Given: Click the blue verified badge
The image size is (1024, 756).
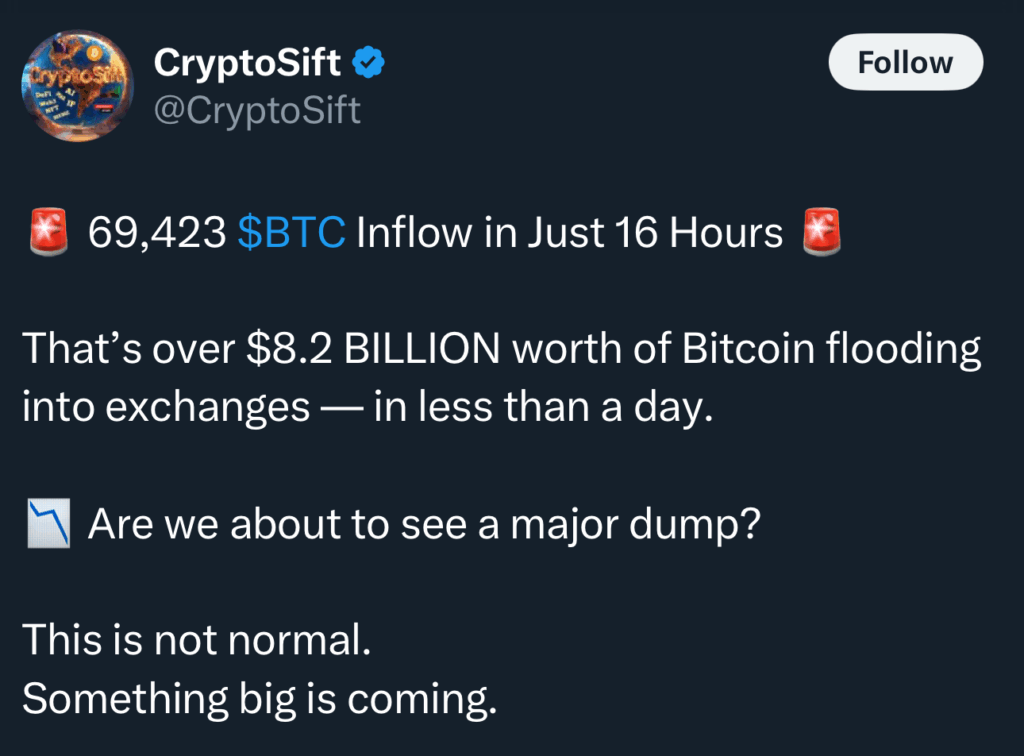Looking at the screenshot, I should (x=368, y=63).
